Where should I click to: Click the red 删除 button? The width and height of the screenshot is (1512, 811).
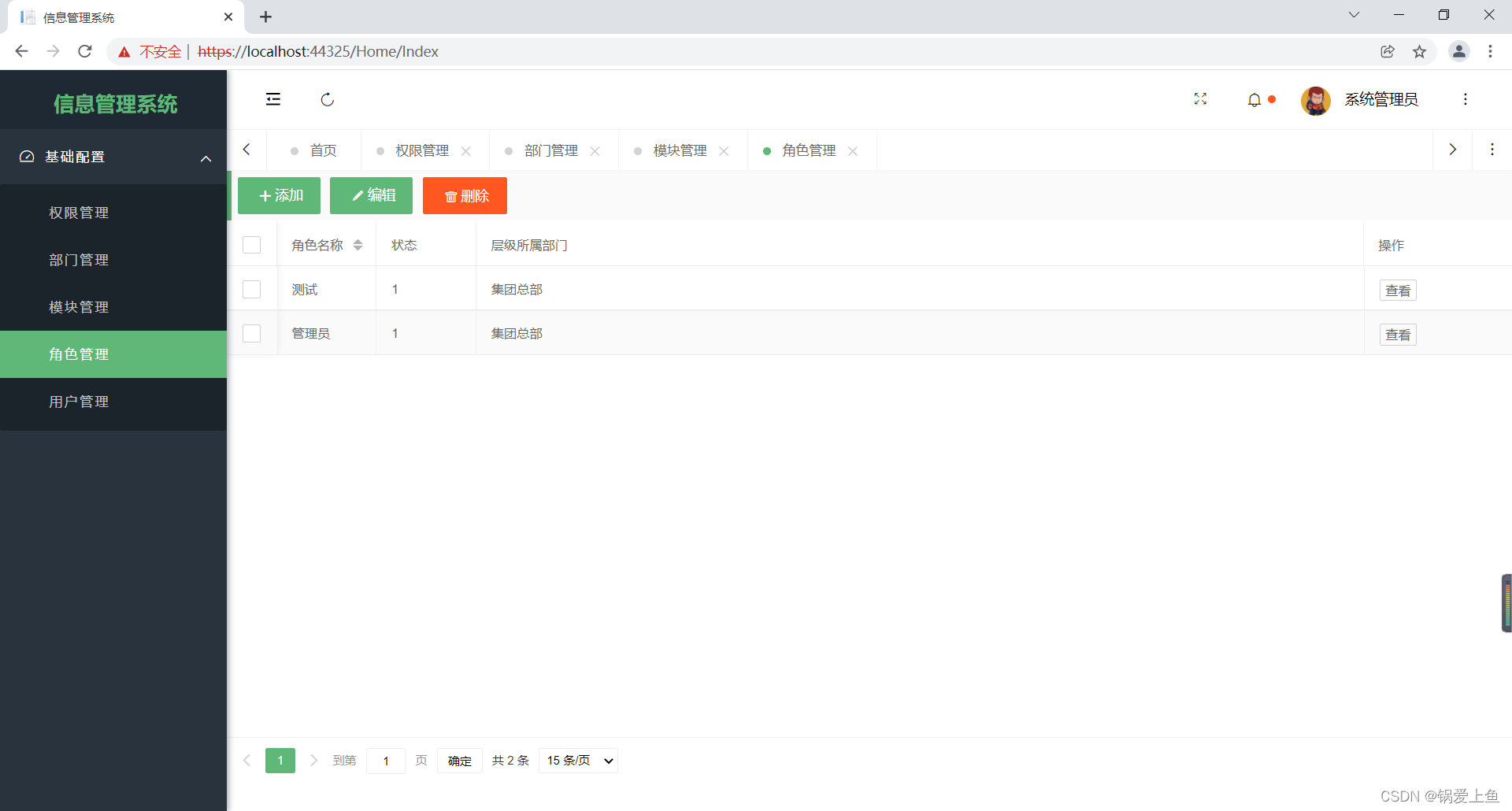(465, 195)
